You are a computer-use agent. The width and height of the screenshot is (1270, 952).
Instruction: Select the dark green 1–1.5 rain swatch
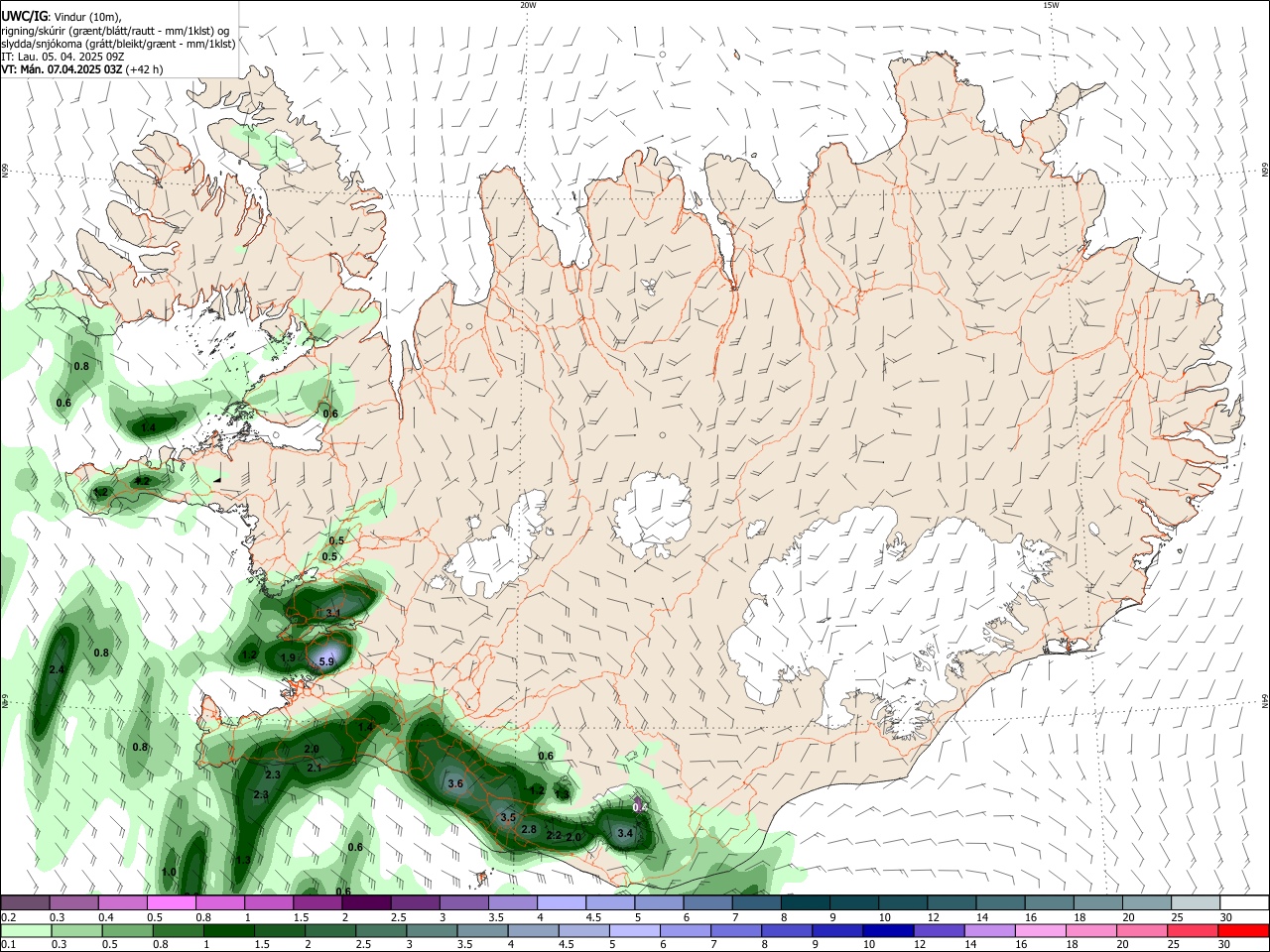228,930
